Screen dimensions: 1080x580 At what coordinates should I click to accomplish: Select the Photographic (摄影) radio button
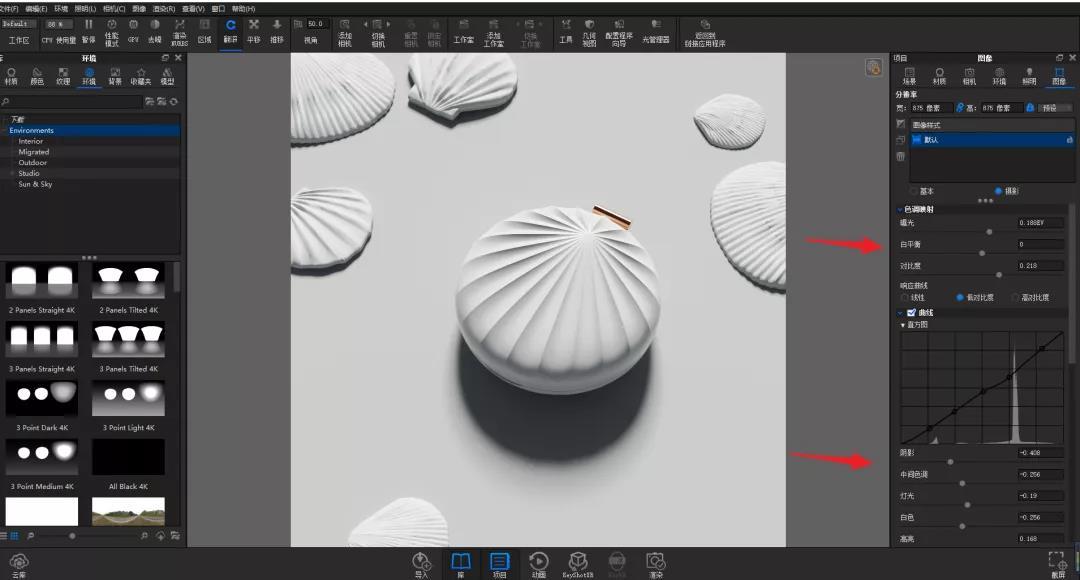(x=998, y=191)
